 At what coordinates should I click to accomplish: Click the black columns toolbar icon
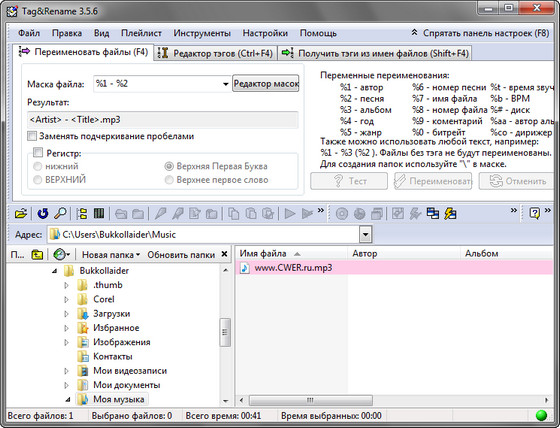pyautogui.click(x=99, y=214)
